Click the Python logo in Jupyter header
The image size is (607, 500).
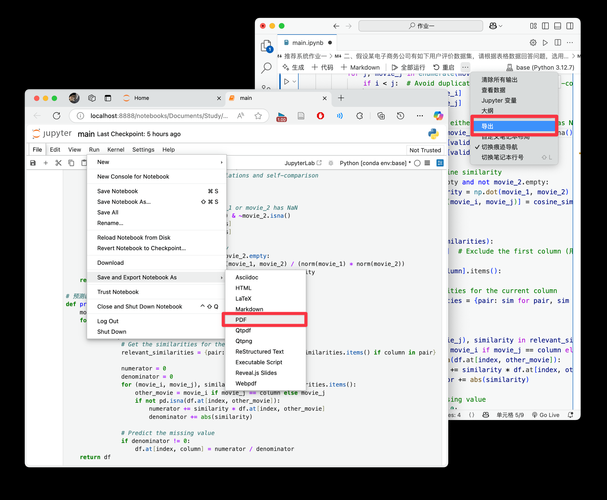[x=434, y=133]
